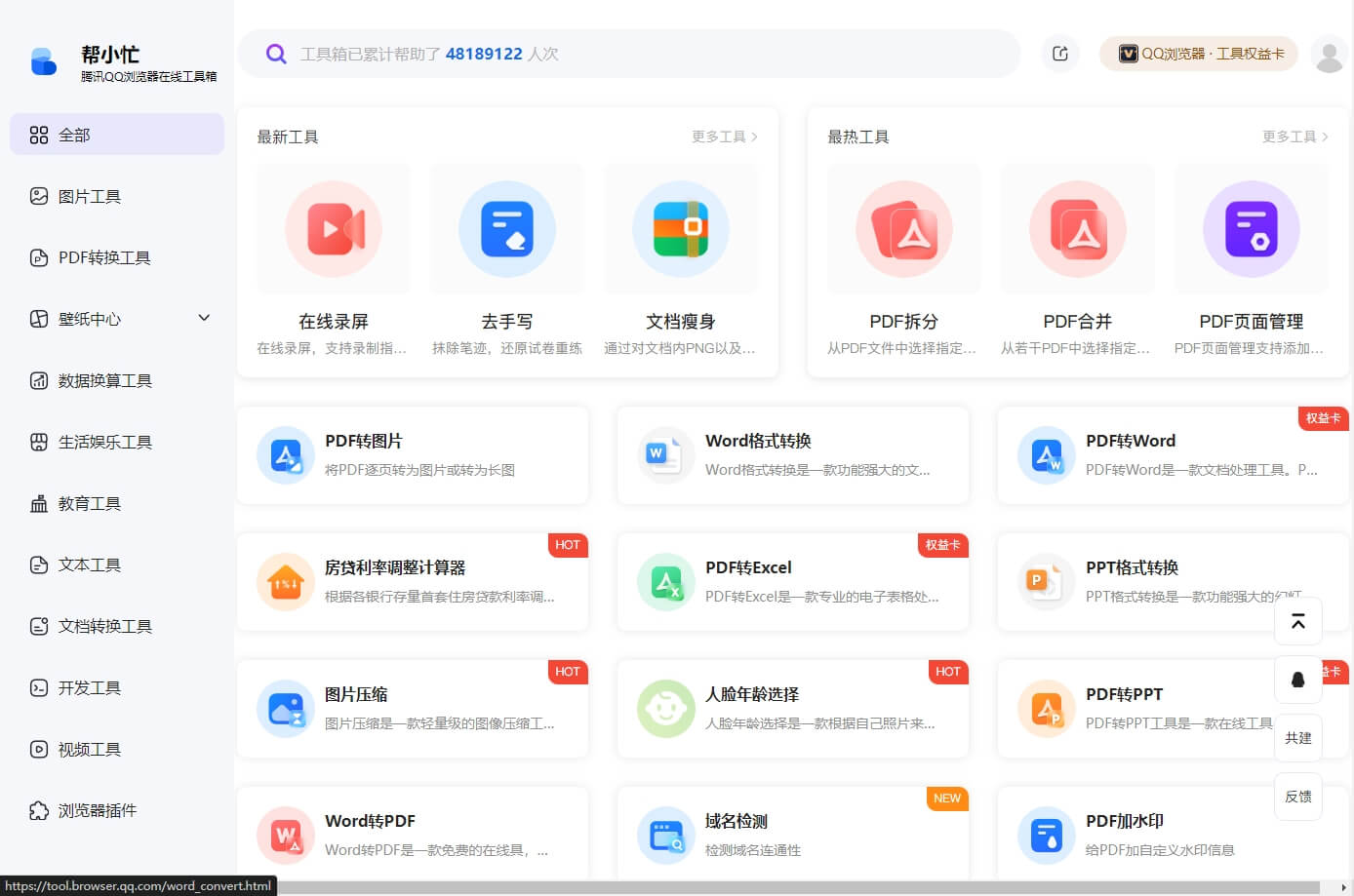Open 开发工具 sidebar category
This screenshot has height=896, width=1354.
point(89,687)
